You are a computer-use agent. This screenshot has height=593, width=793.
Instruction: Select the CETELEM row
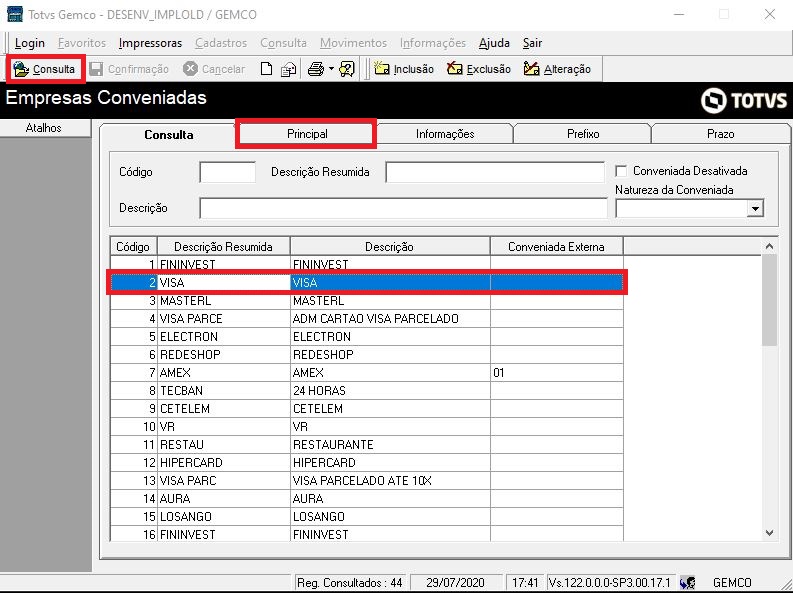(x=367, y=409)
